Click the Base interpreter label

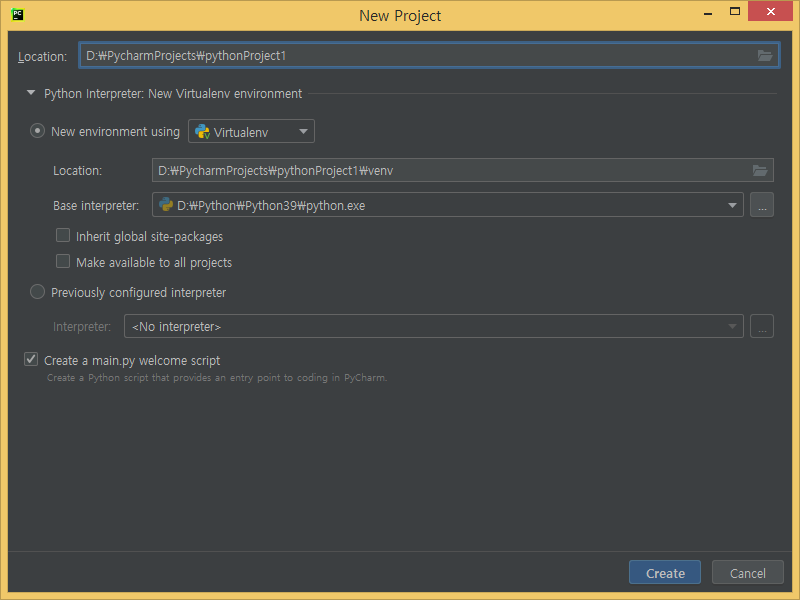(96, 206)
